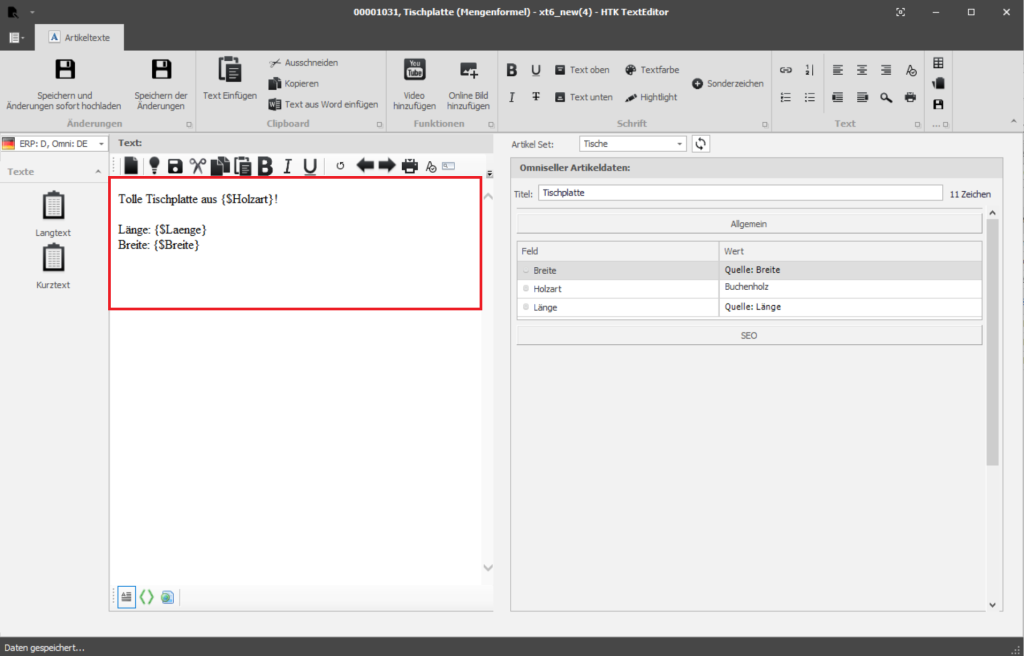Toggle italic in the editor toolbar
This screenshot has height=656, width=1024.
pyautogui.click(x=287, y=166)
